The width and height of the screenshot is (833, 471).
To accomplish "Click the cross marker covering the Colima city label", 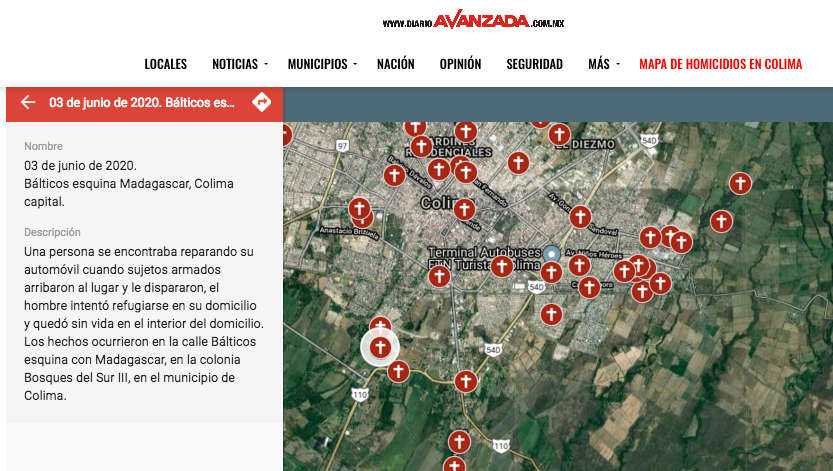I will coord(464,209).
